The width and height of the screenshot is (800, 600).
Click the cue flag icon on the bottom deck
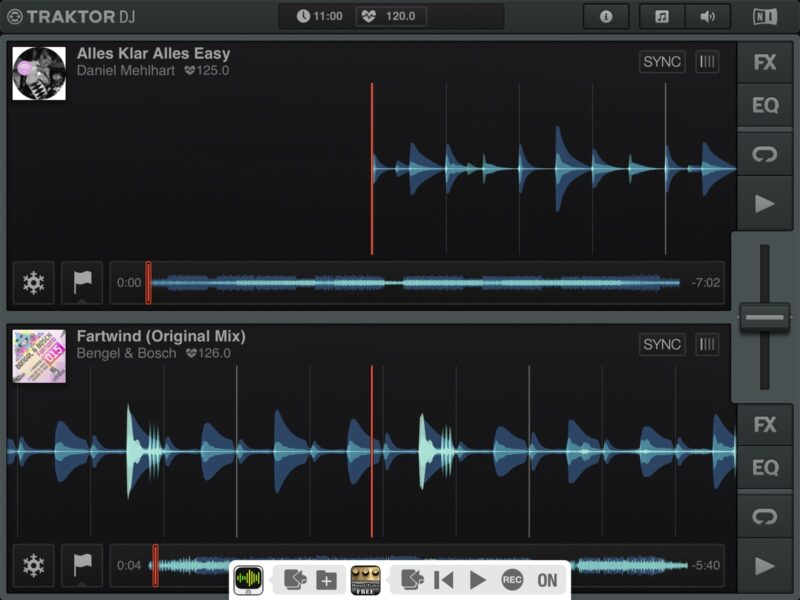pyautogui.click(x=82, y=565)
